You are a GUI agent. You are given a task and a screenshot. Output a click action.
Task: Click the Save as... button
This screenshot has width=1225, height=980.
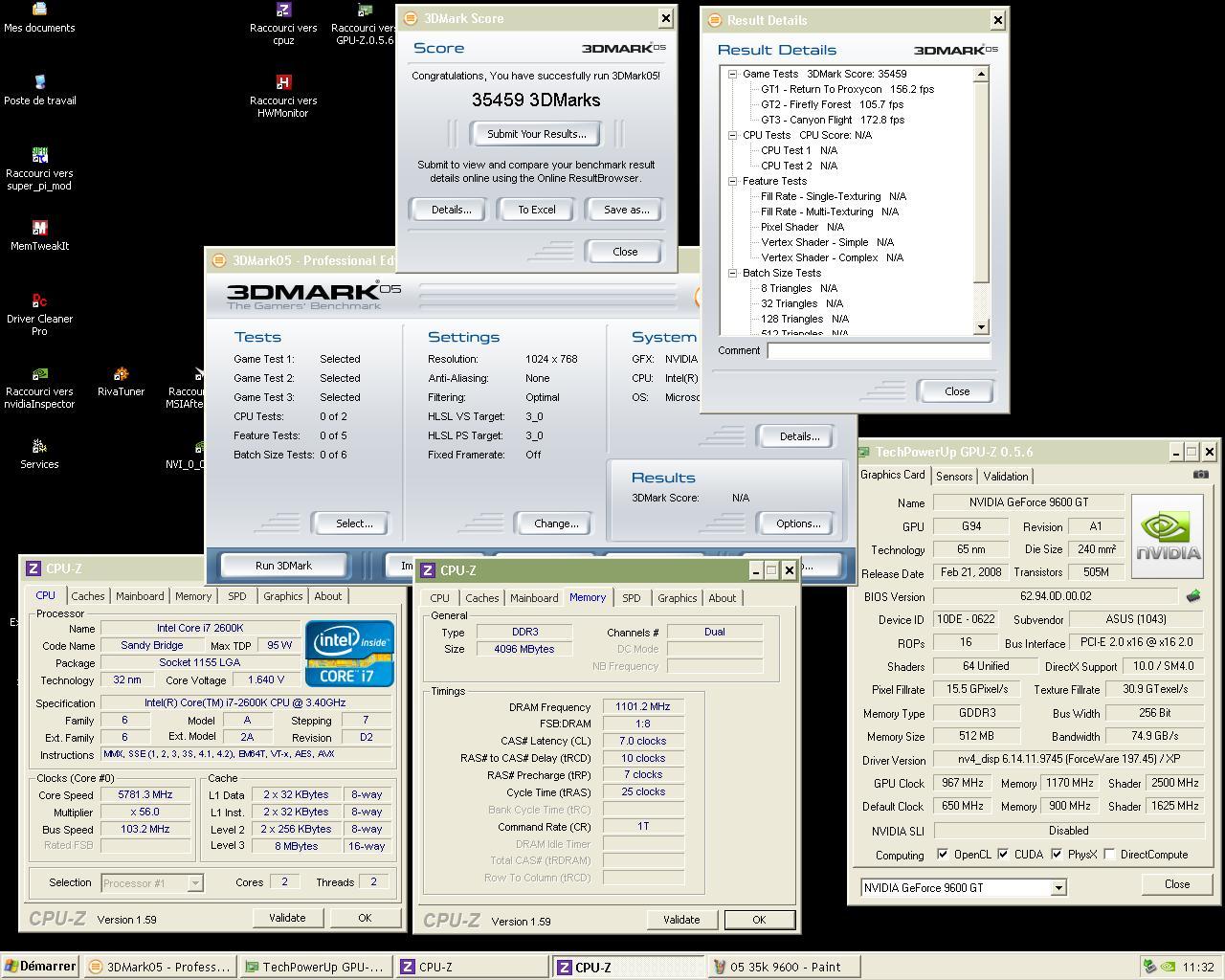626,210
